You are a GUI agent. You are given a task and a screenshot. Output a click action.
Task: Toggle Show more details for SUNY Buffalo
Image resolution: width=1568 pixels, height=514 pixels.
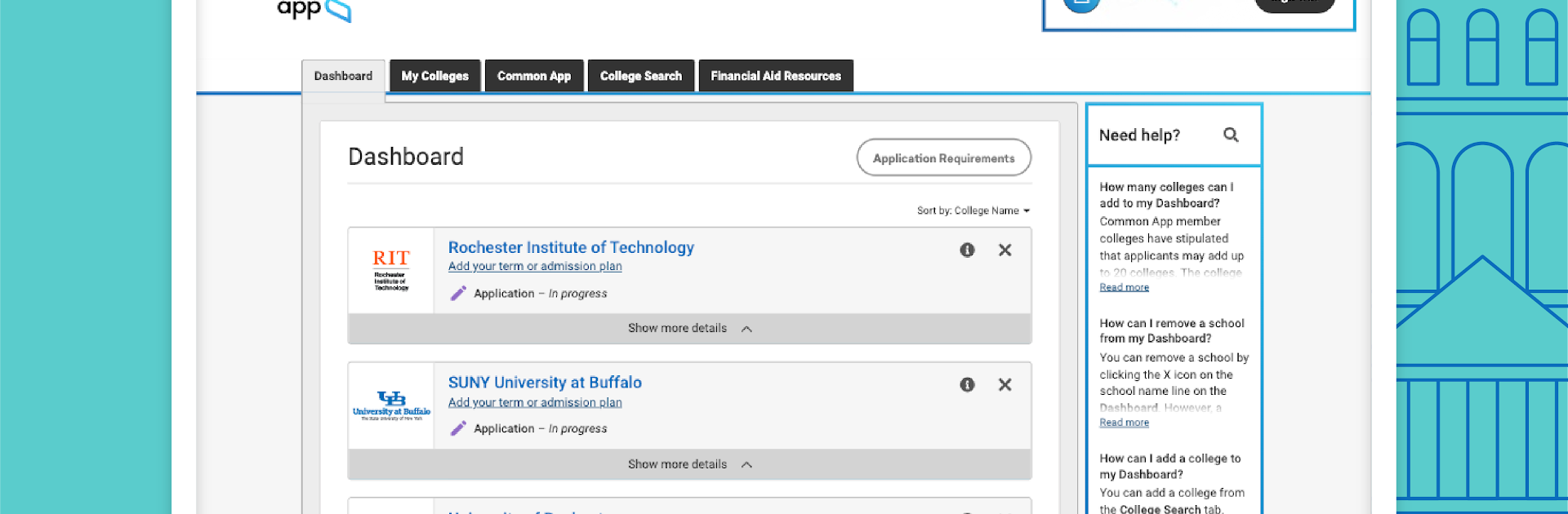(x=689, y=464)
